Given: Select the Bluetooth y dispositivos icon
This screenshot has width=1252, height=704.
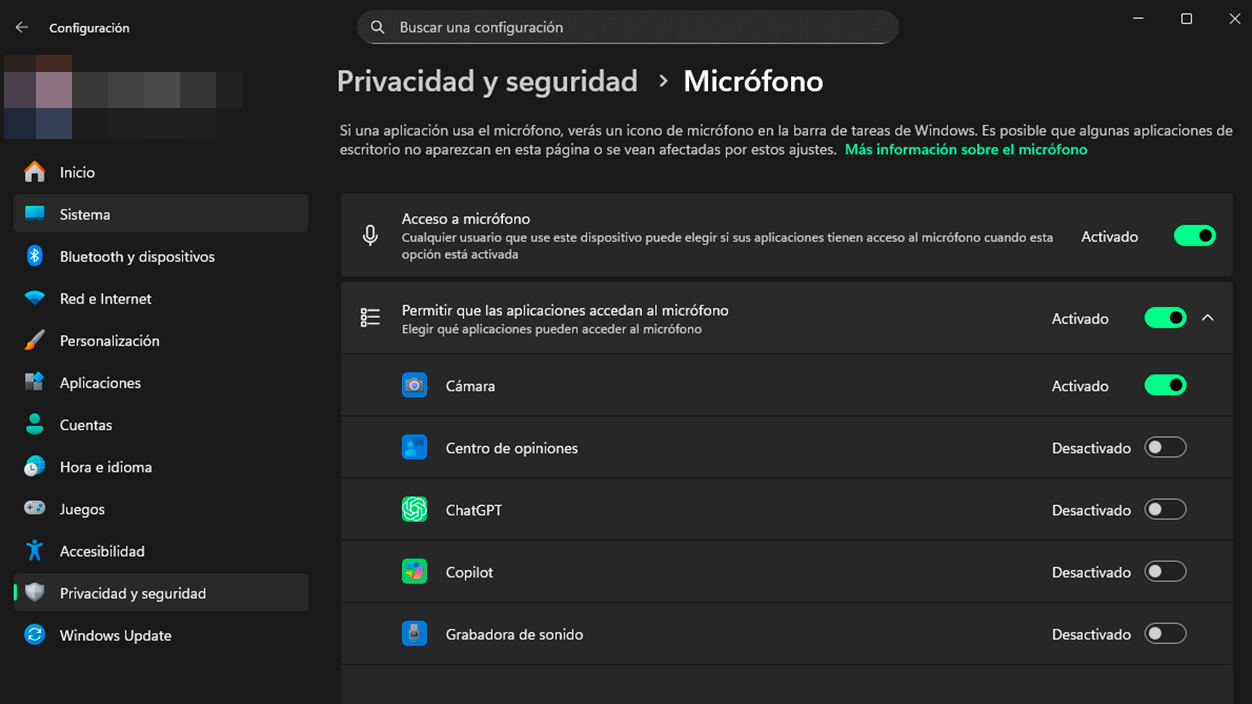Looking at the screenshot, I should pyautogui.click(x=34, y=256).
